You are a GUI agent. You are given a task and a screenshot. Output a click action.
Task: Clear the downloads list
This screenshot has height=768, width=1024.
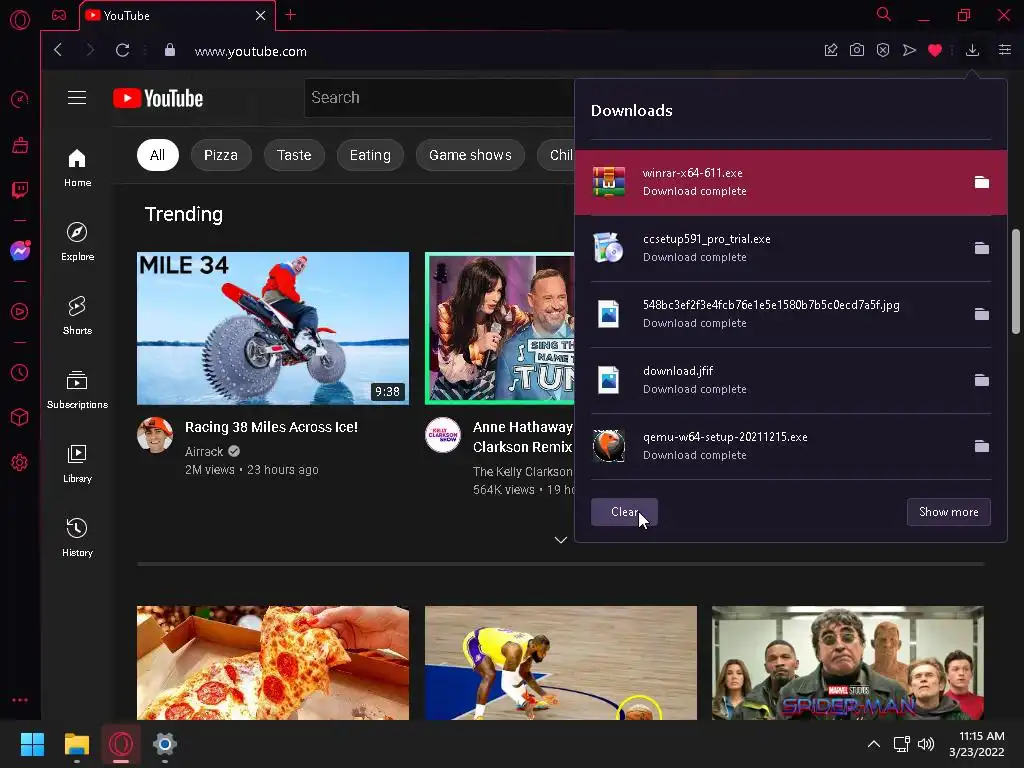624,512
